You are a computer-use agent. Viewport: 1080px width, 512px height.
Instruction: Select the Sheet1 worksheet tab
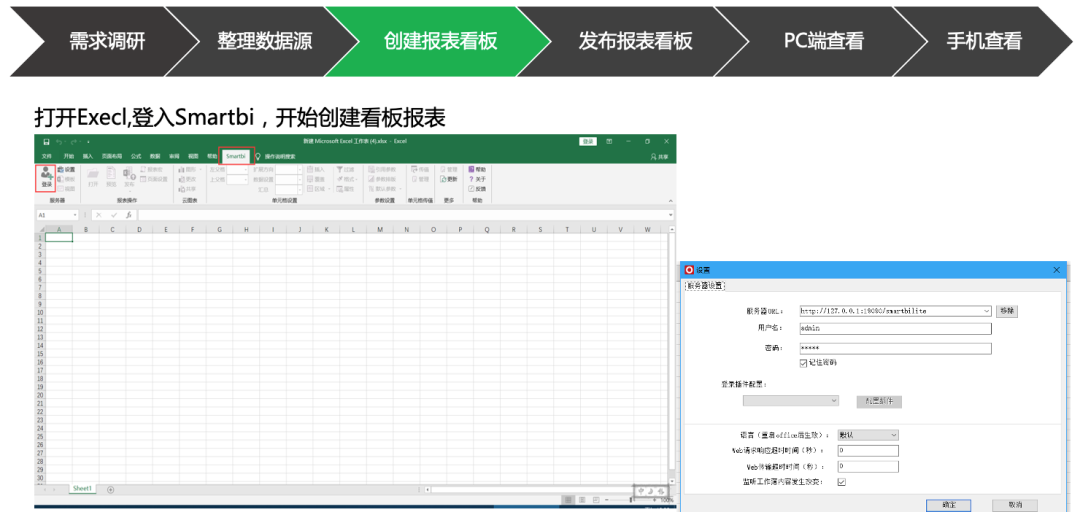[83, 488]
